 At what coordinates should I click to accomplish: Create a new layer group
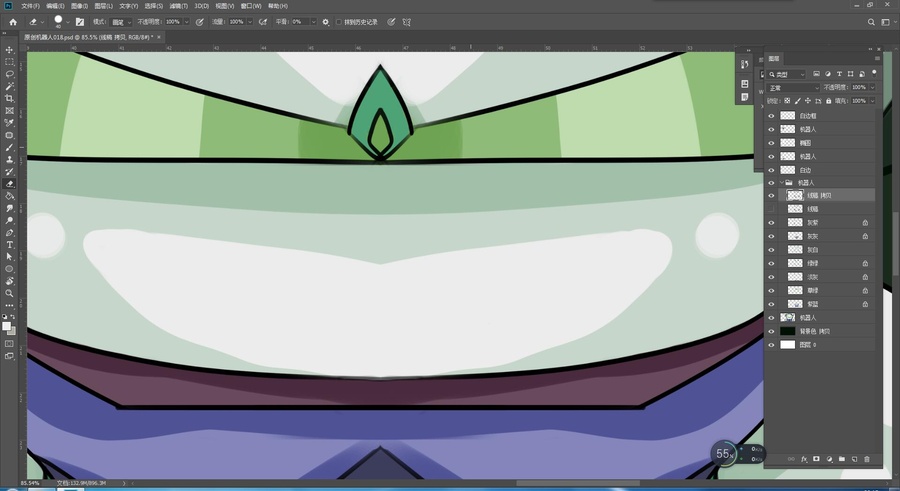click(841, 459)
